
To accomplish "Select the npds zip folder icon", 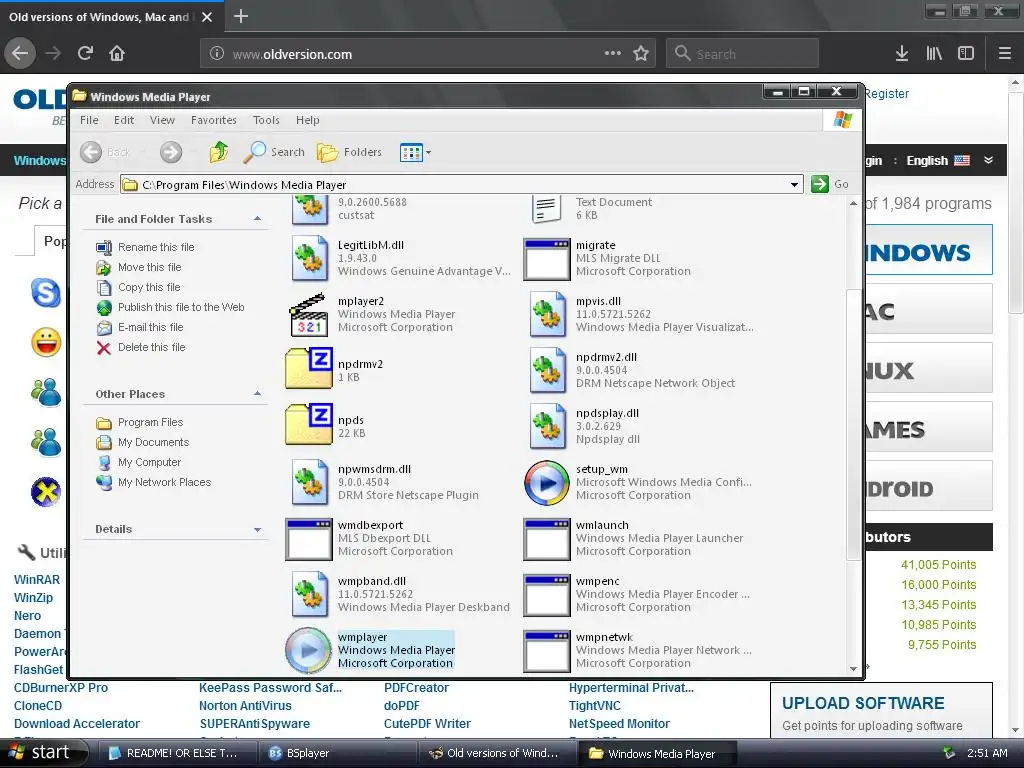I will coord(309,426).
